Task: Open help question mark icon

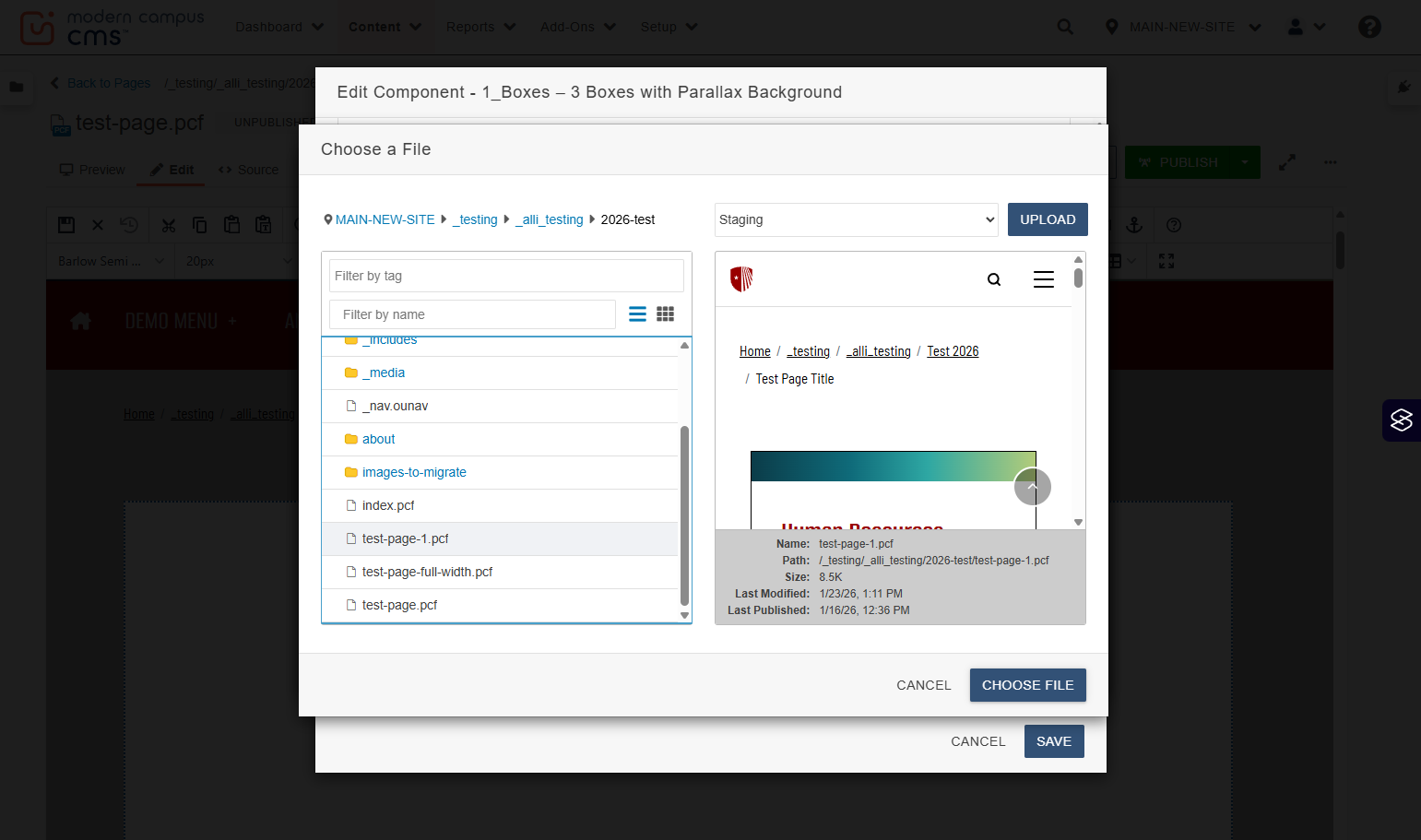Action: [1369, 27]
